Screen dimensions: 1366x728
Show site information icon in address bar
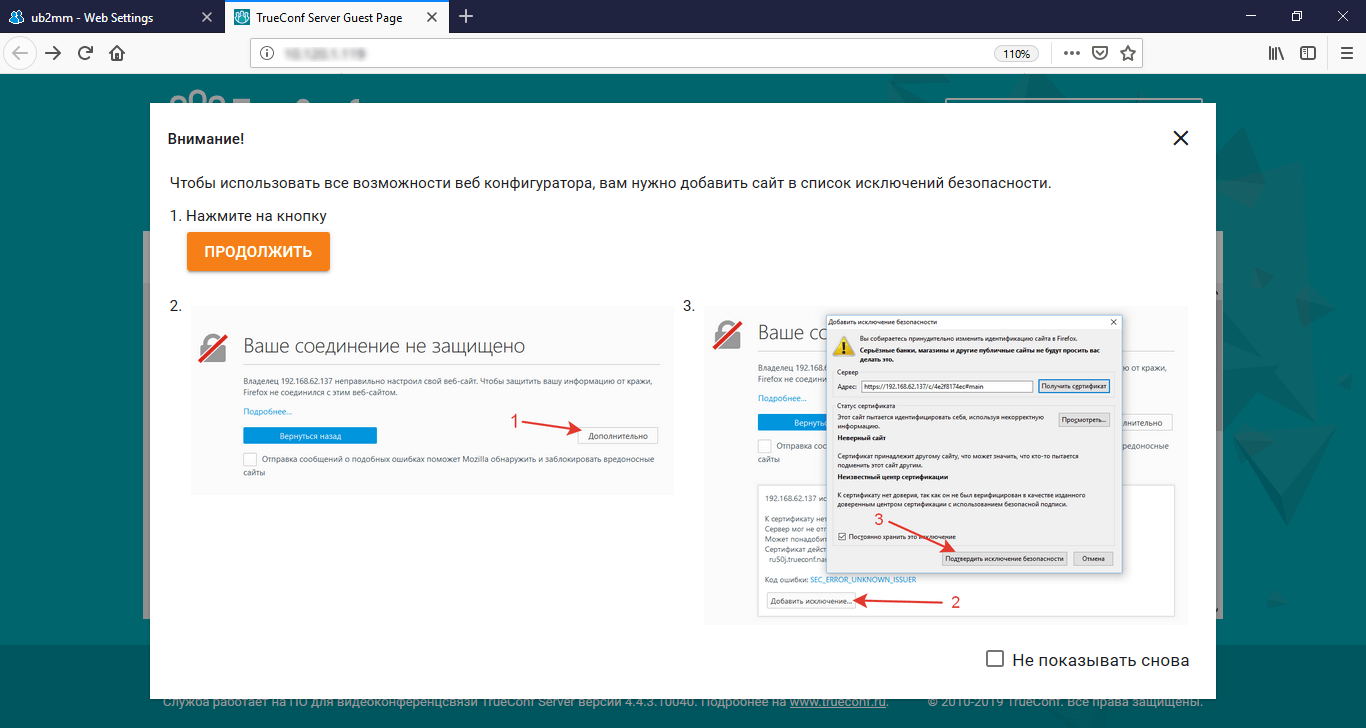tap(267, 53)
